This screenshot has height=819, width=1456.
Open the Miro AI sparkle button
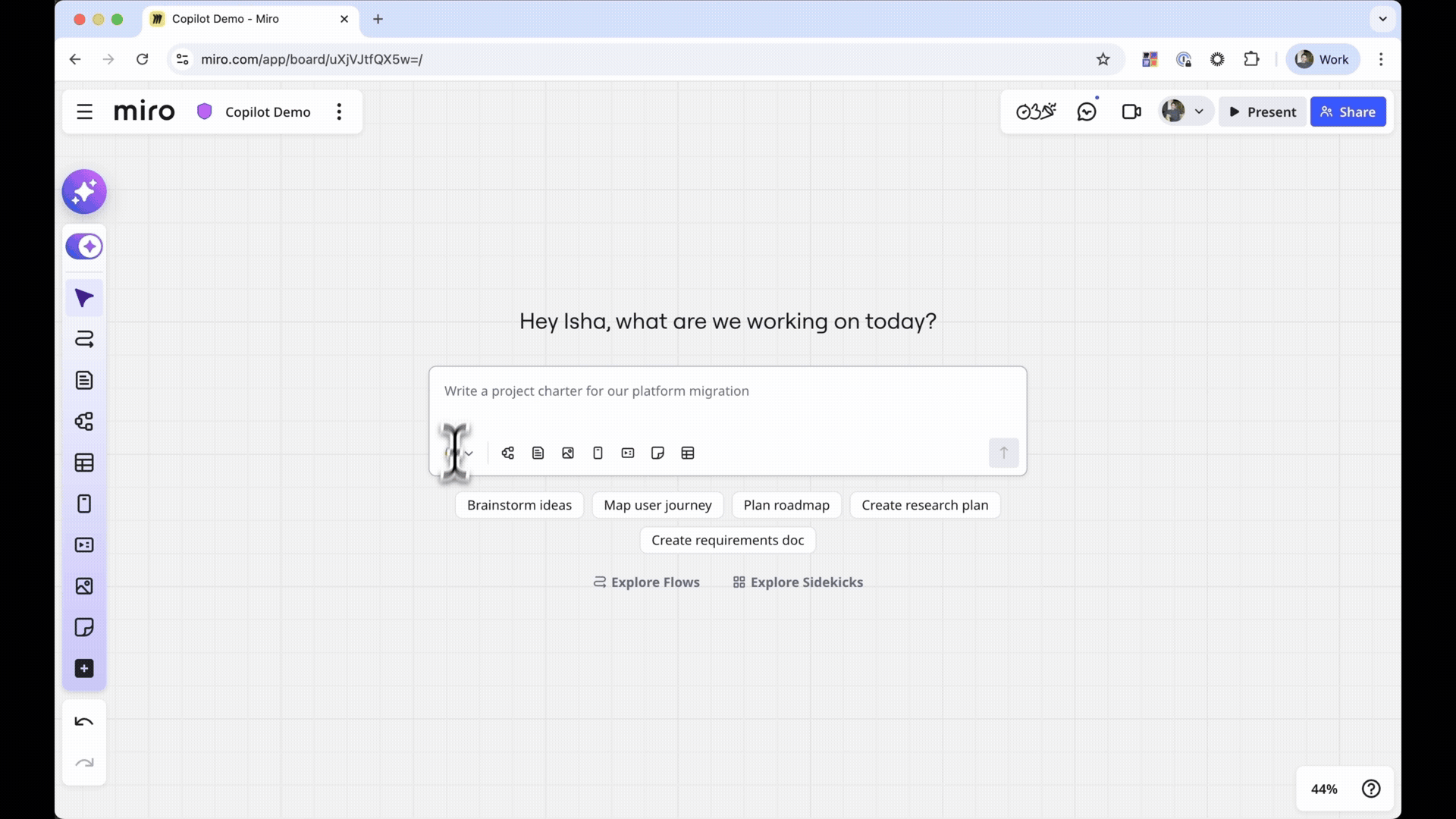tap(84, 192)
